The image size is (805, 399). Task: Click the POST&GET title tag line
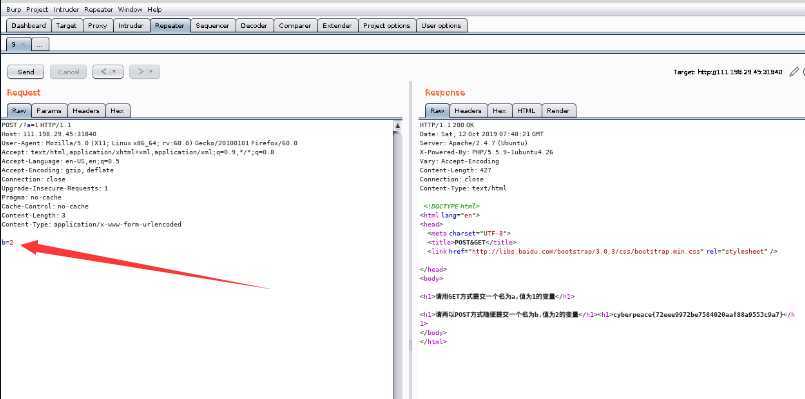tap(473, 242)
